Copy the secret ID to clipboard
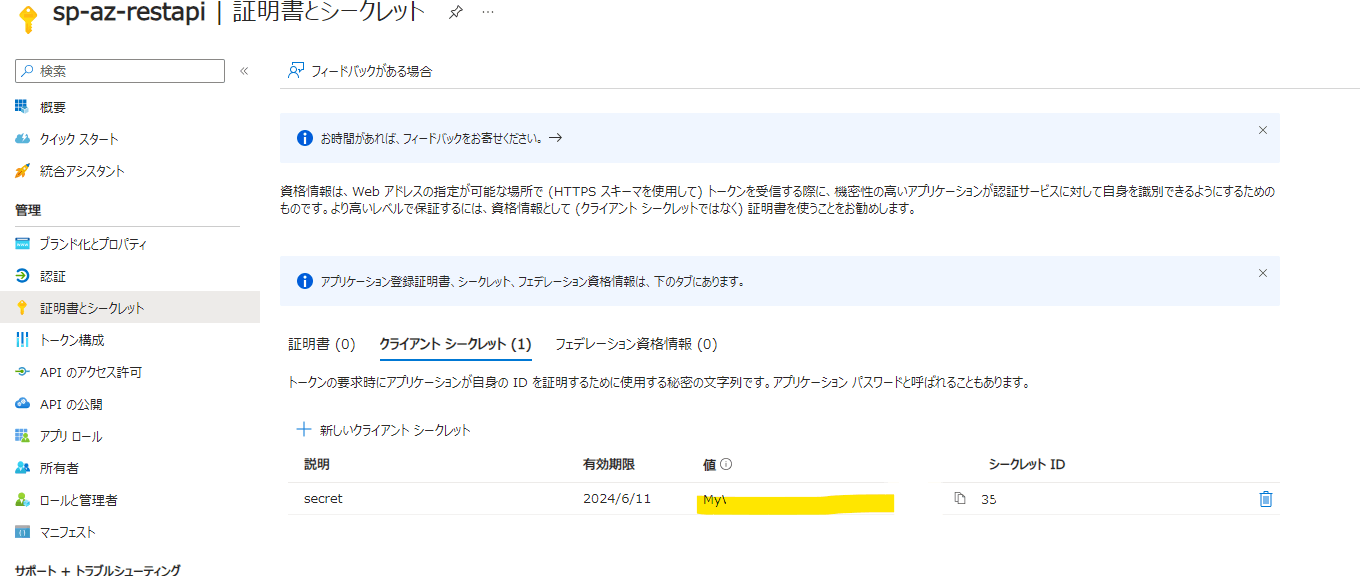 (960, 498)
